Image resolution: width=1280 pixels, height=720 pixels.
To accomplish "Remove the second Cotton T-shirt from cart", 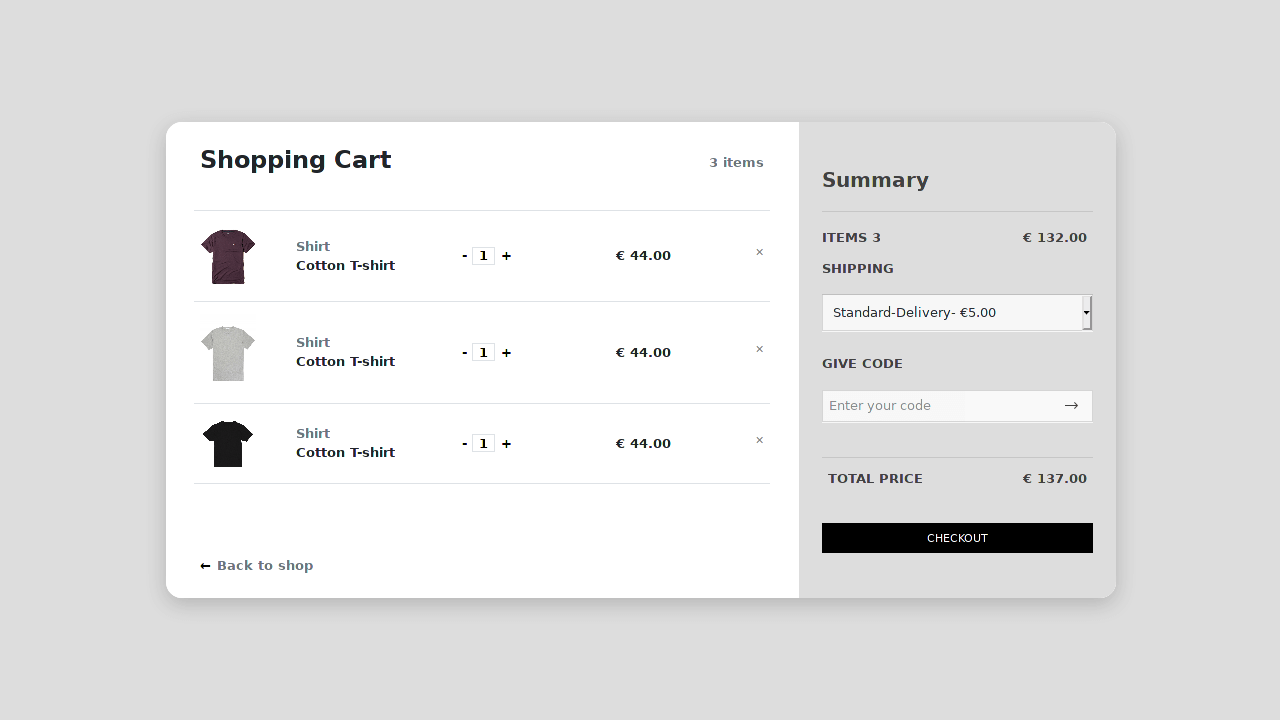I will click(759, 349).
